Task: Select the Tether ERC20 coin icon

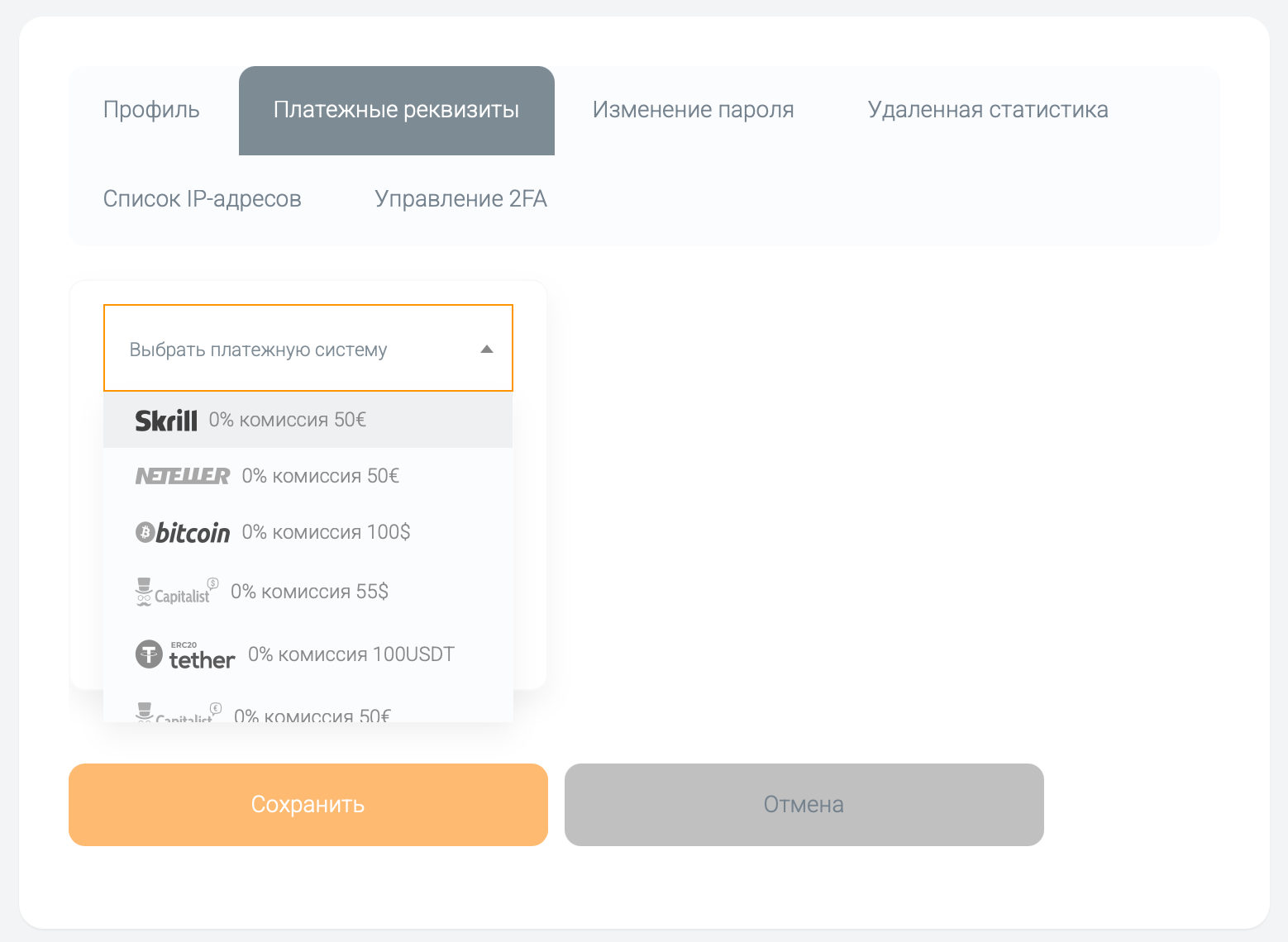Action: click(x=184, y=654)
